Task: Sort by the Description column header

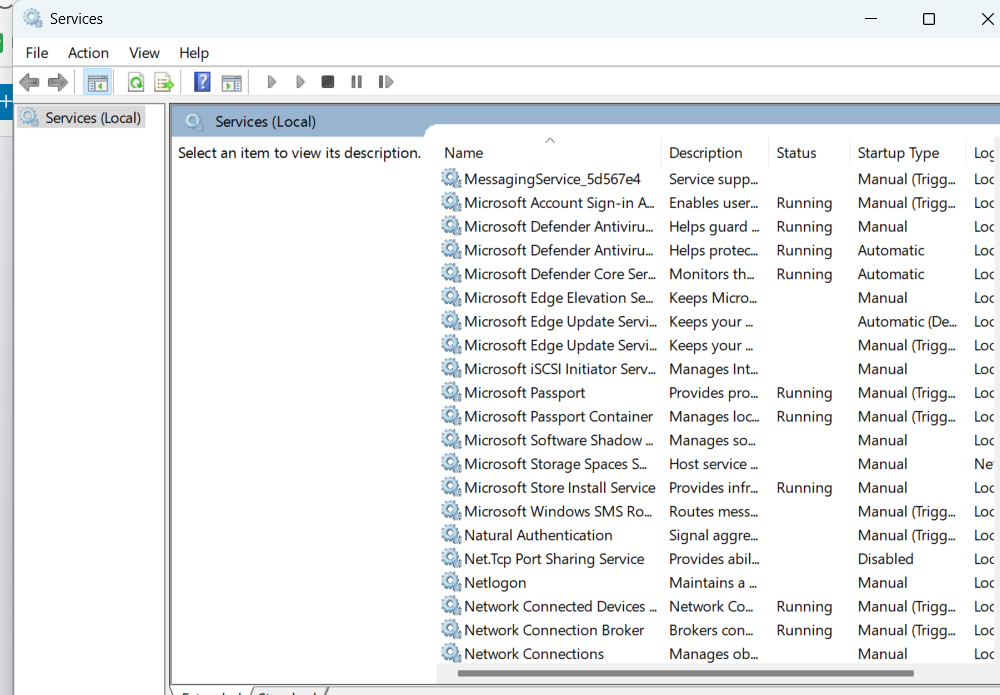Action: 715,152
